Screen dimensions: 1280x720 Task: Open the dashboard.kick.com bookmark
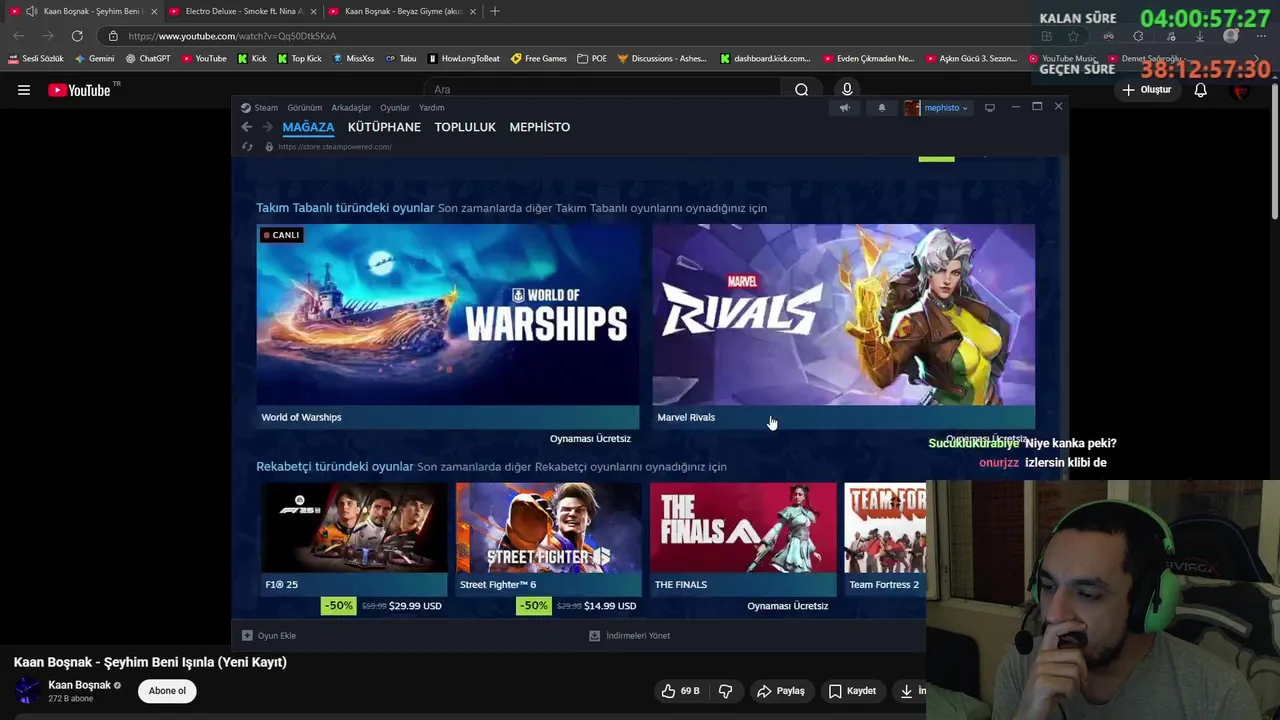point(766,59)
